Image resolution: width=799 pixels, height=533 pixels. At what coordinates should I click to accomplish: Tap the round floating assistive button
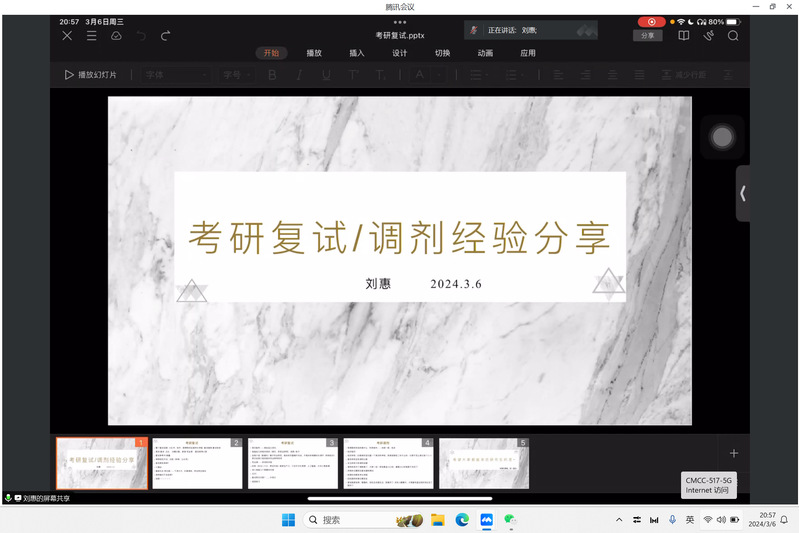coord(722,138)
